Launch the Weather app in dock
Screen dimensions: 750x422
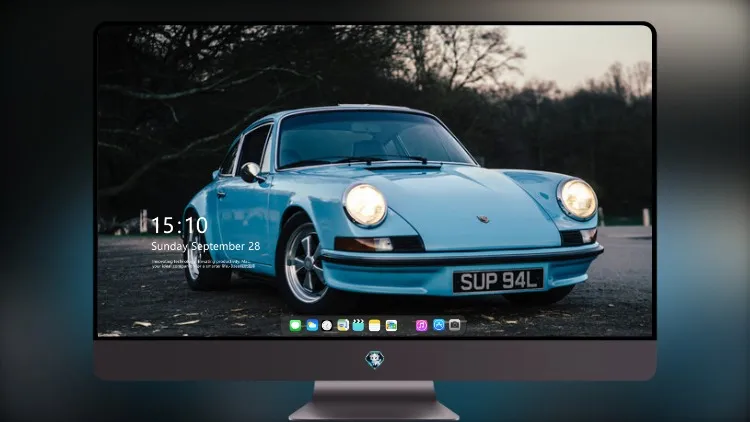coord(312,325)
